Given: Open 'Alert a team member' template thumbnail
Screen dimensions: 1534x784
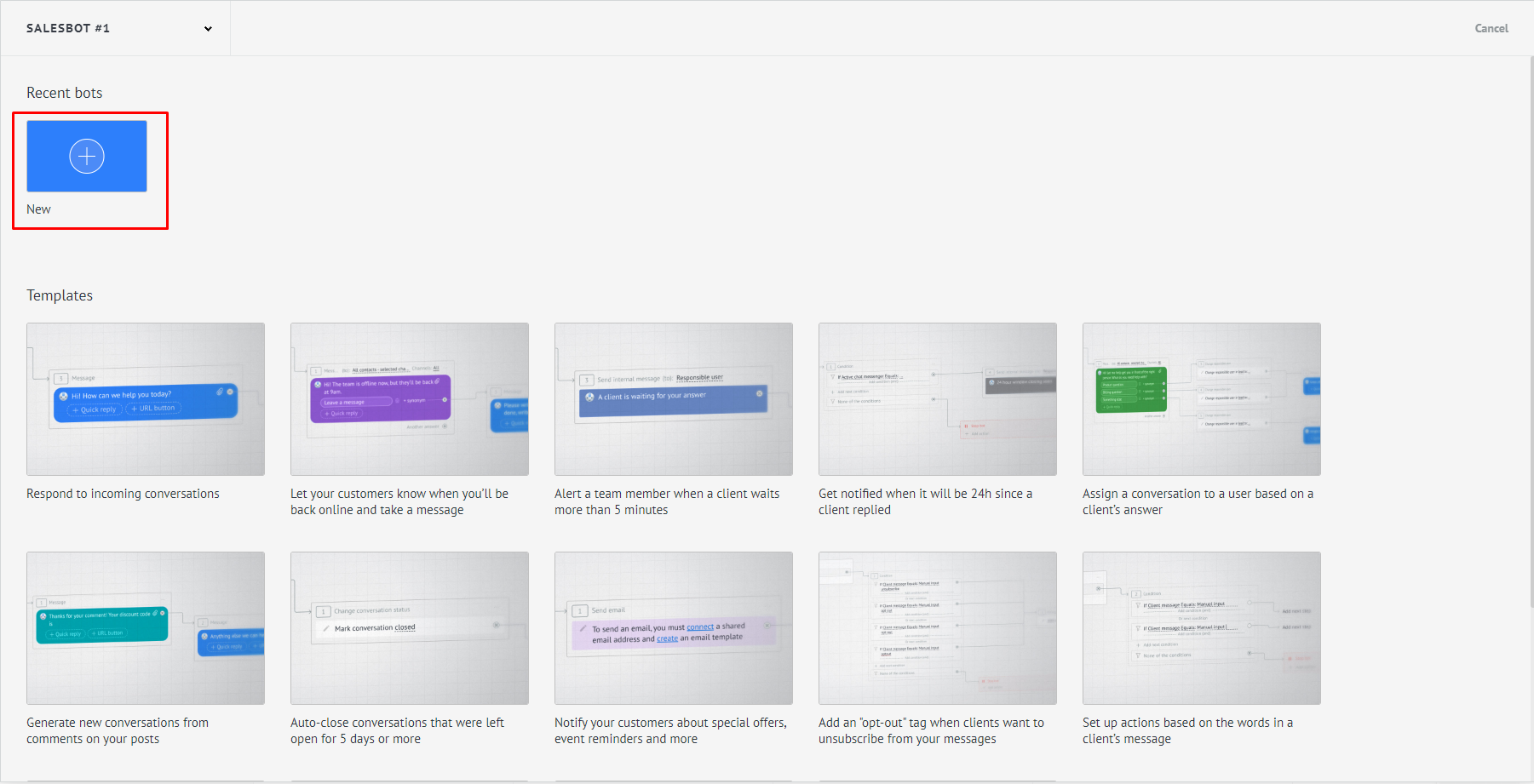Looking at the screenshot, I should point(674,399).
